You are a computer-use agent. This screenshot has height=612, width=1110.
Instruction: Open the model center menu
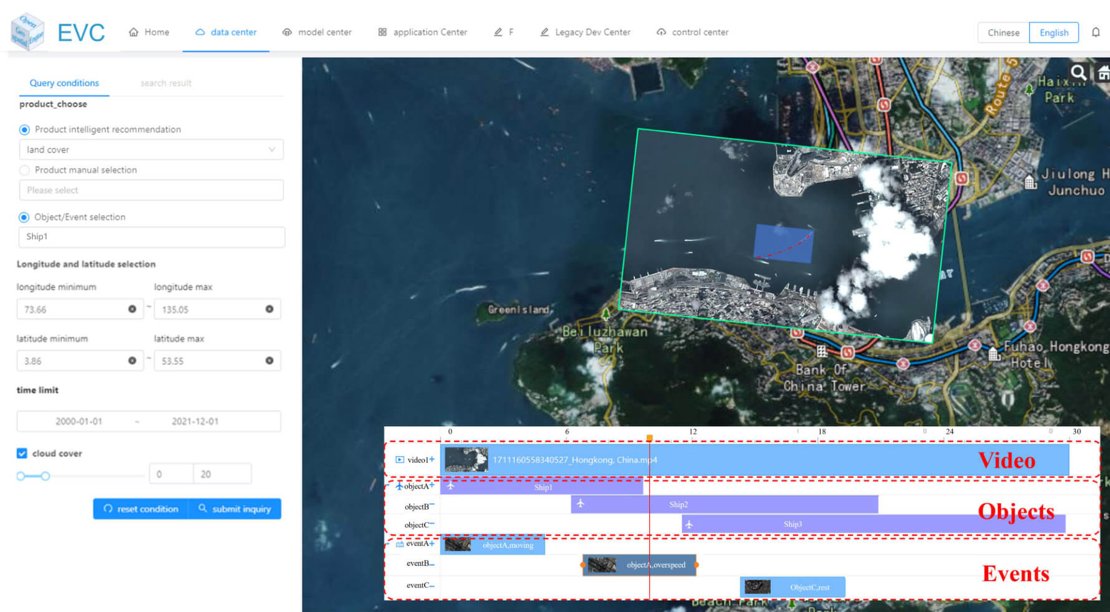[x=317, y=32]
